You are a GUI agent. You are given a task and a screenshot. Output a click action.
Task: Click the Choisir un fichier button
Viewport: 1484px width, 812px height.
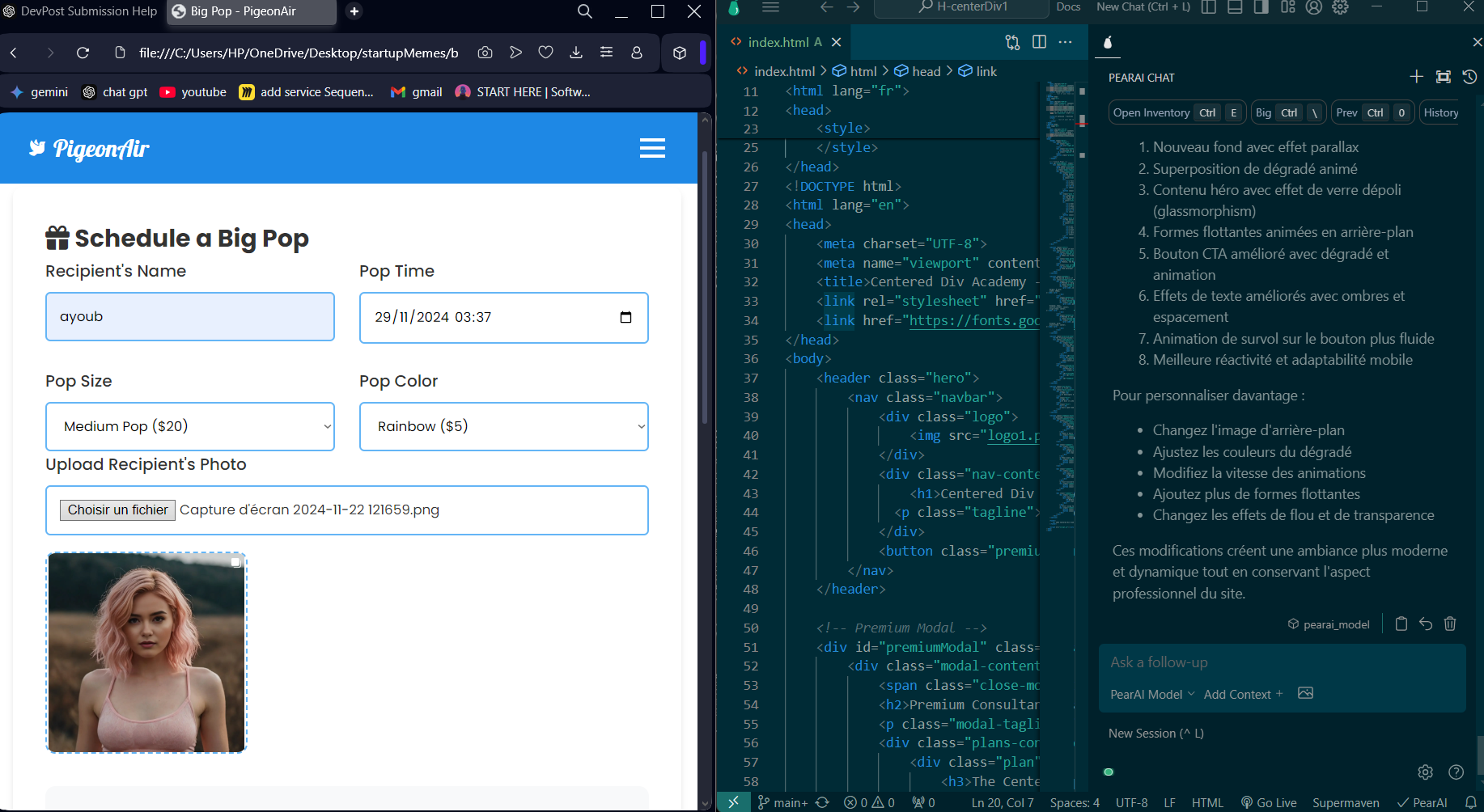click(117, 510)
